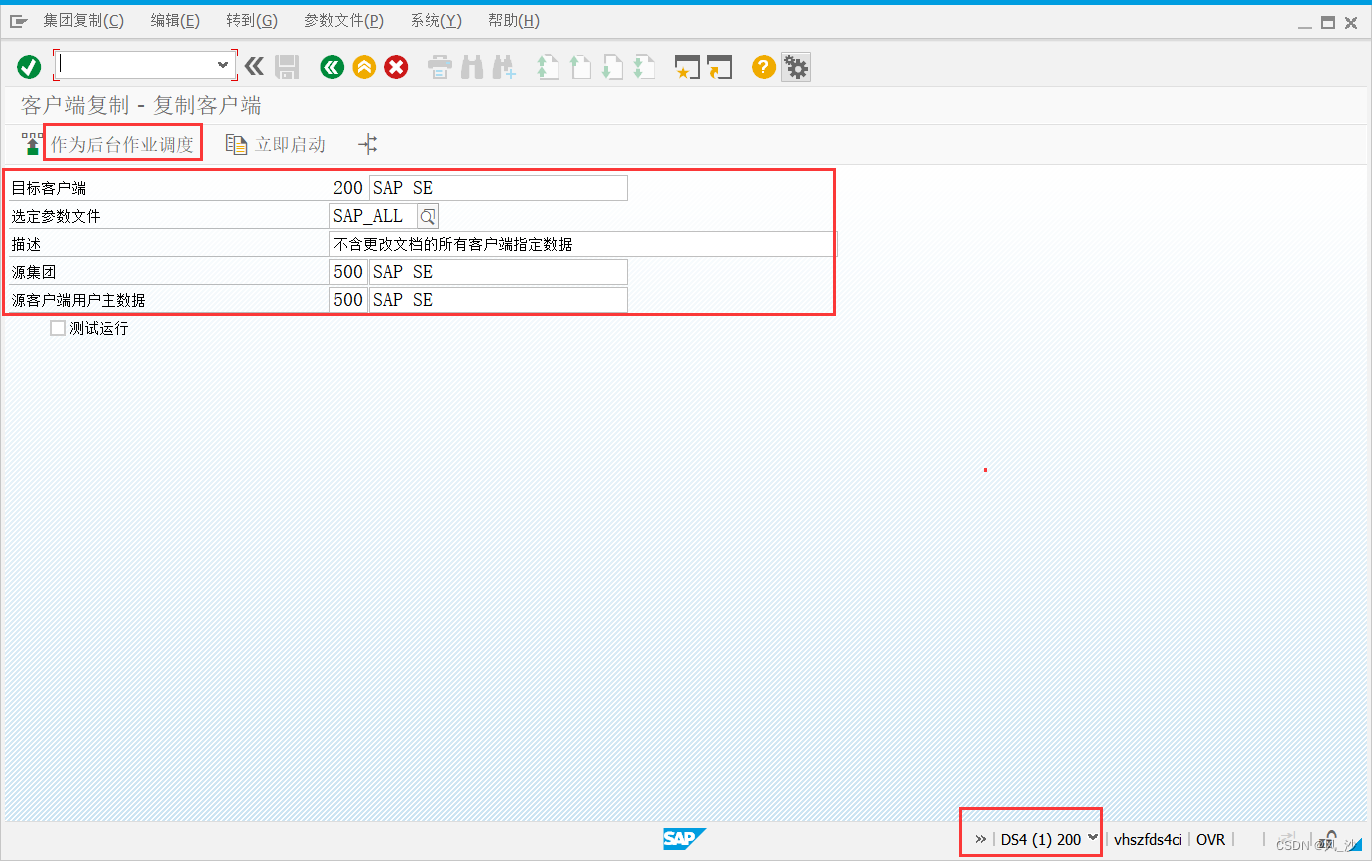The image size is (1372, 861).
Task: Click the 源集团 field showing 500
Action: 348,272
